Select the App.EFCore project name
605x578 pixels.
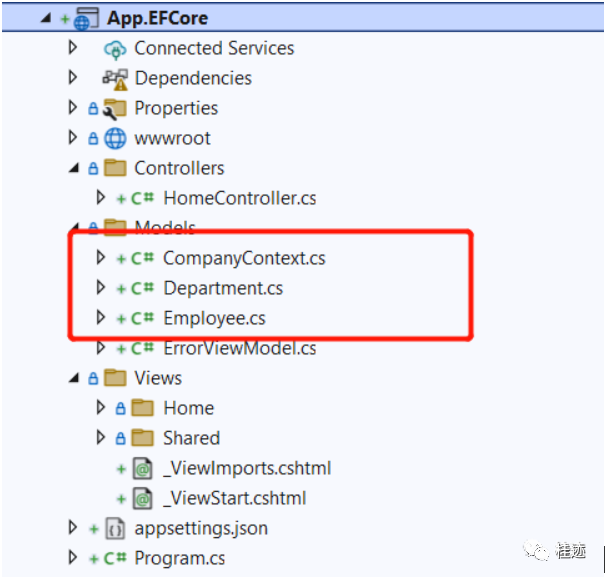[157, 19]
